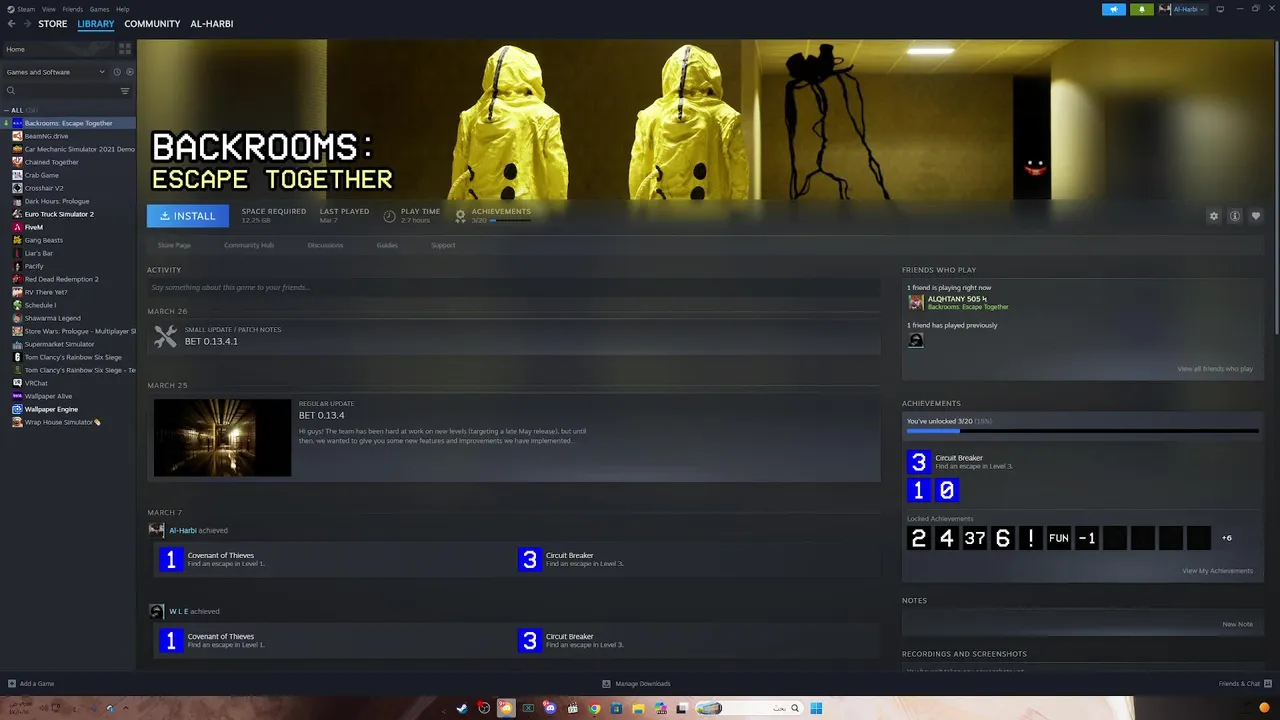Select Red Dead Redemption 2 in library
1280x720 pixels.
click(x=61, y=279)
